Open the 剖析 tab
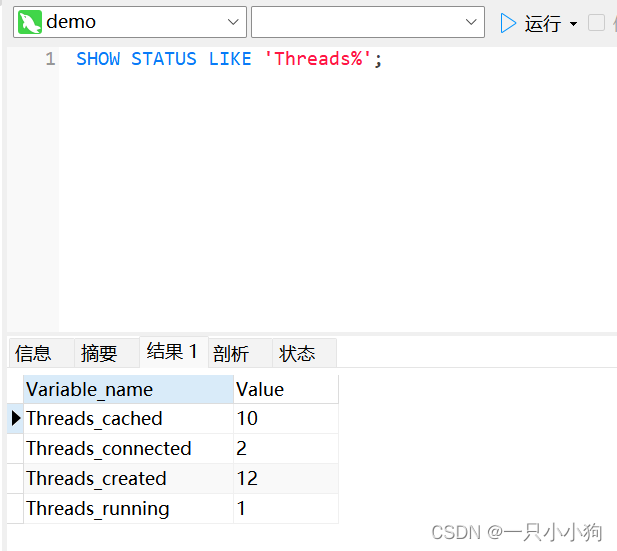617x551 pixels. 240,353
